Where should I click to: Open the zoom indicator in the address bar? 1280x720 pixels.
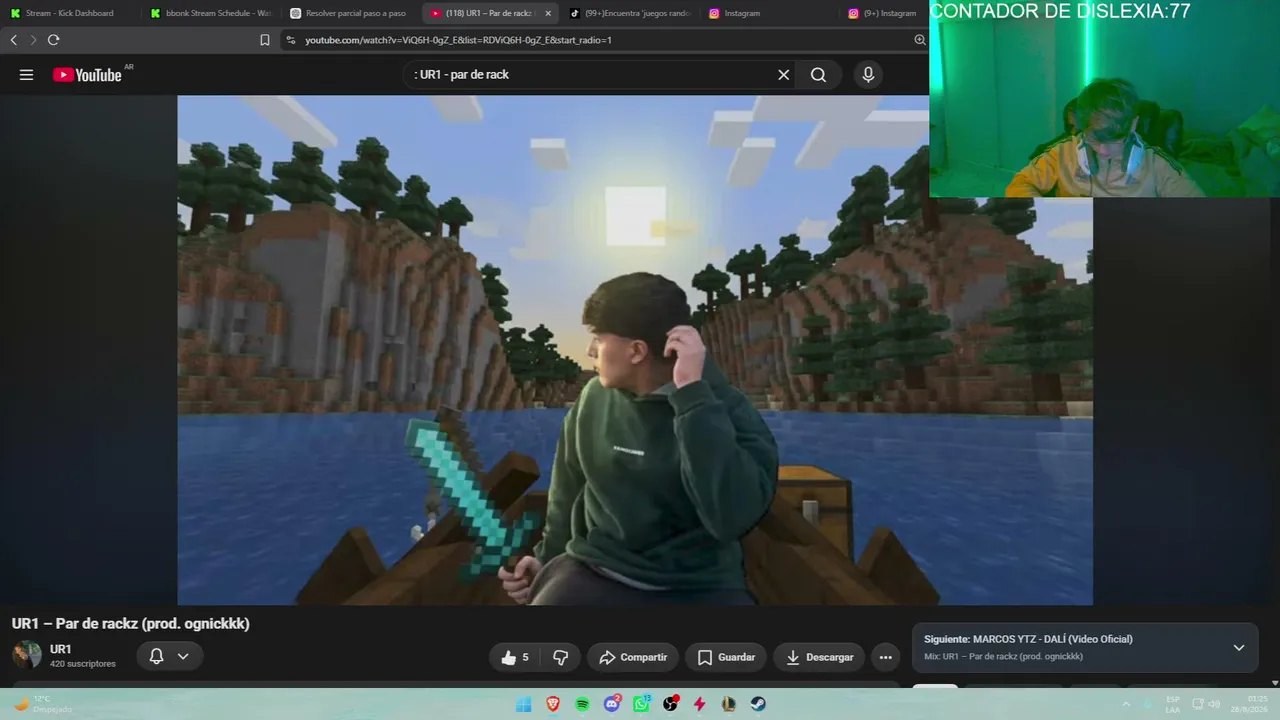click(919, 40)
